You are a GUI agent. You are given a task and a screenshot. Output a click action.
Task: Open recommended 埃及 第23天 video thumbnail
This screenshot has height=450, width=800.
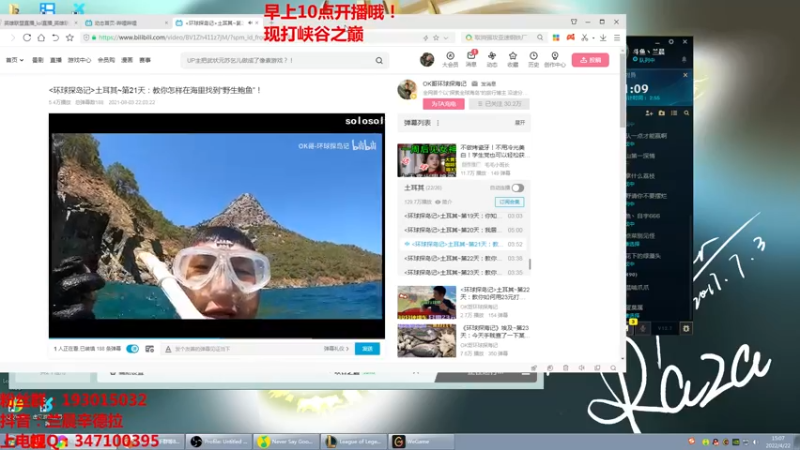pyautogui.click(x=427, y=340)
